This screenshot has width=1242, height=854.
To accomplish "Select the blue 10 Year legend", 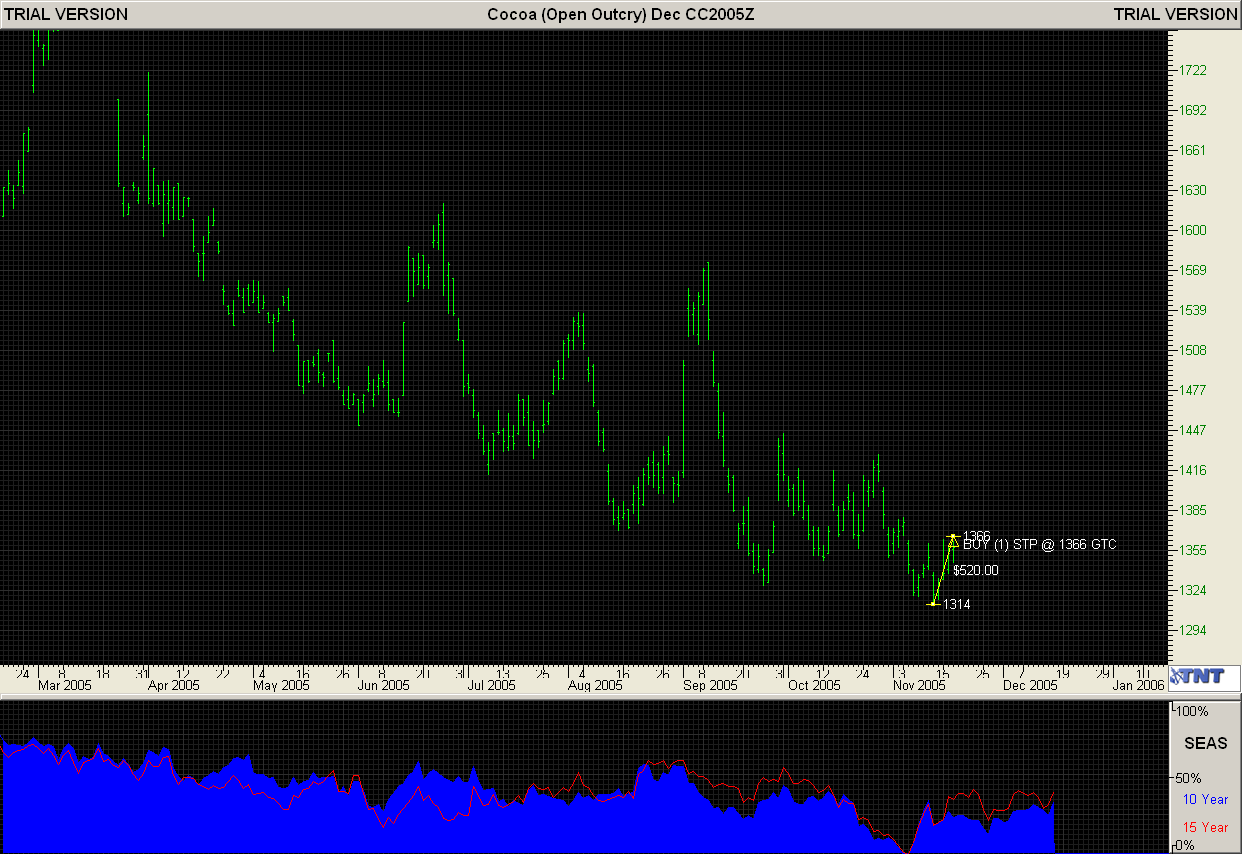I will (1205, 799).
